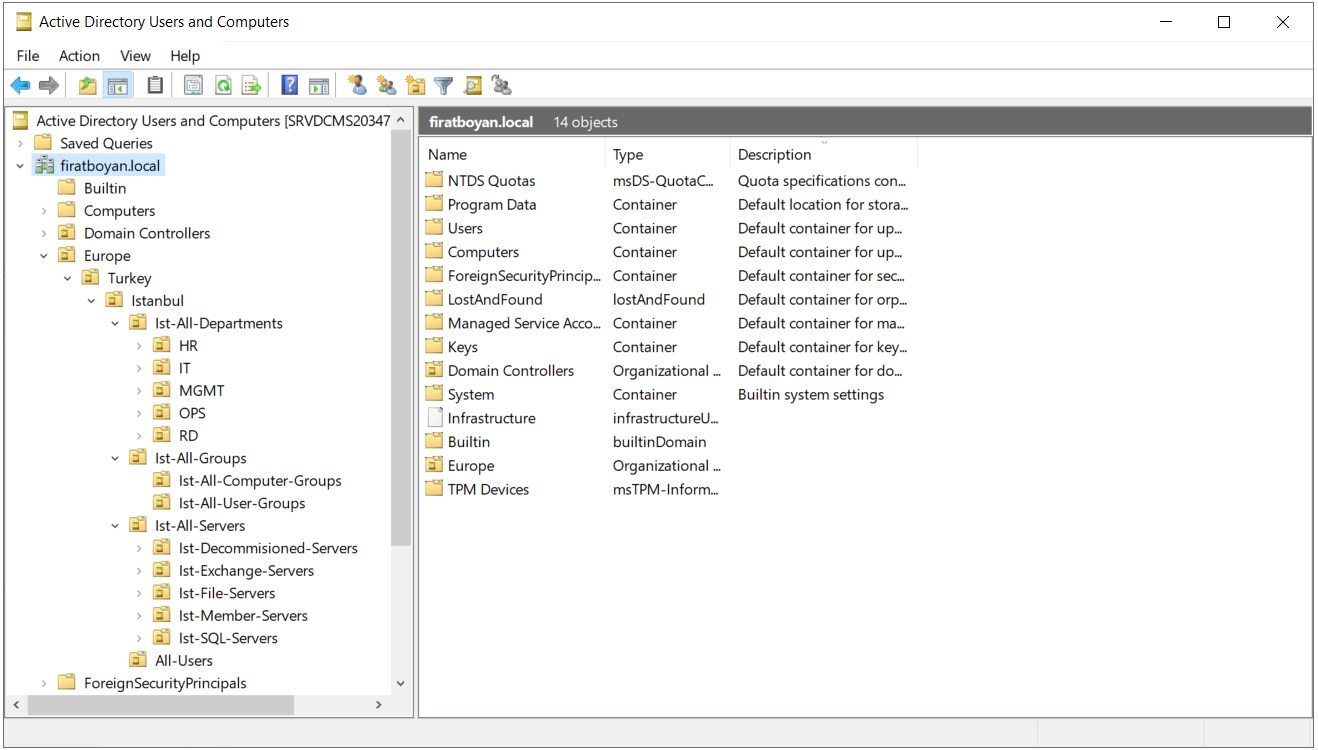This screenshot has height=750, width=1318.
Task: Select Ist-All-User-Groups in tree
Action: point(242,504)
